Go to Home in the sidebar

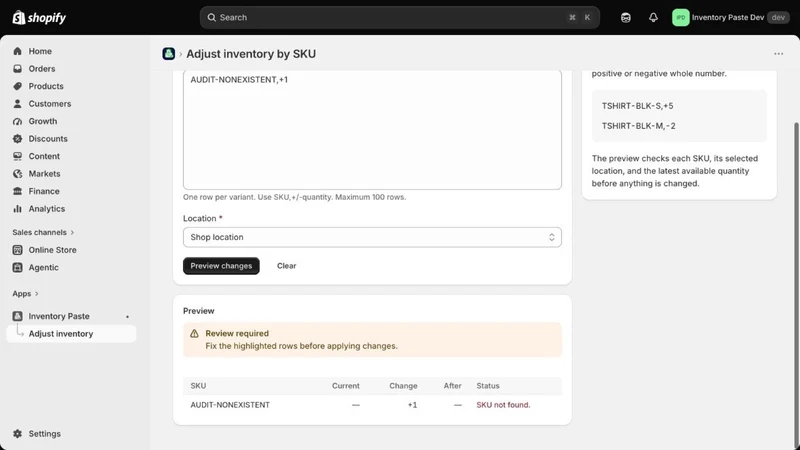(x=40, y=51)
